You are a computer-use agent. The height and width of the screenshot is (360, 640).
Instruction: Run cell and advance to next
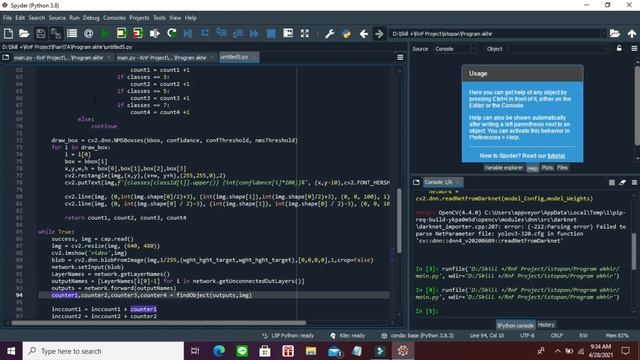(x=138, y=33)
